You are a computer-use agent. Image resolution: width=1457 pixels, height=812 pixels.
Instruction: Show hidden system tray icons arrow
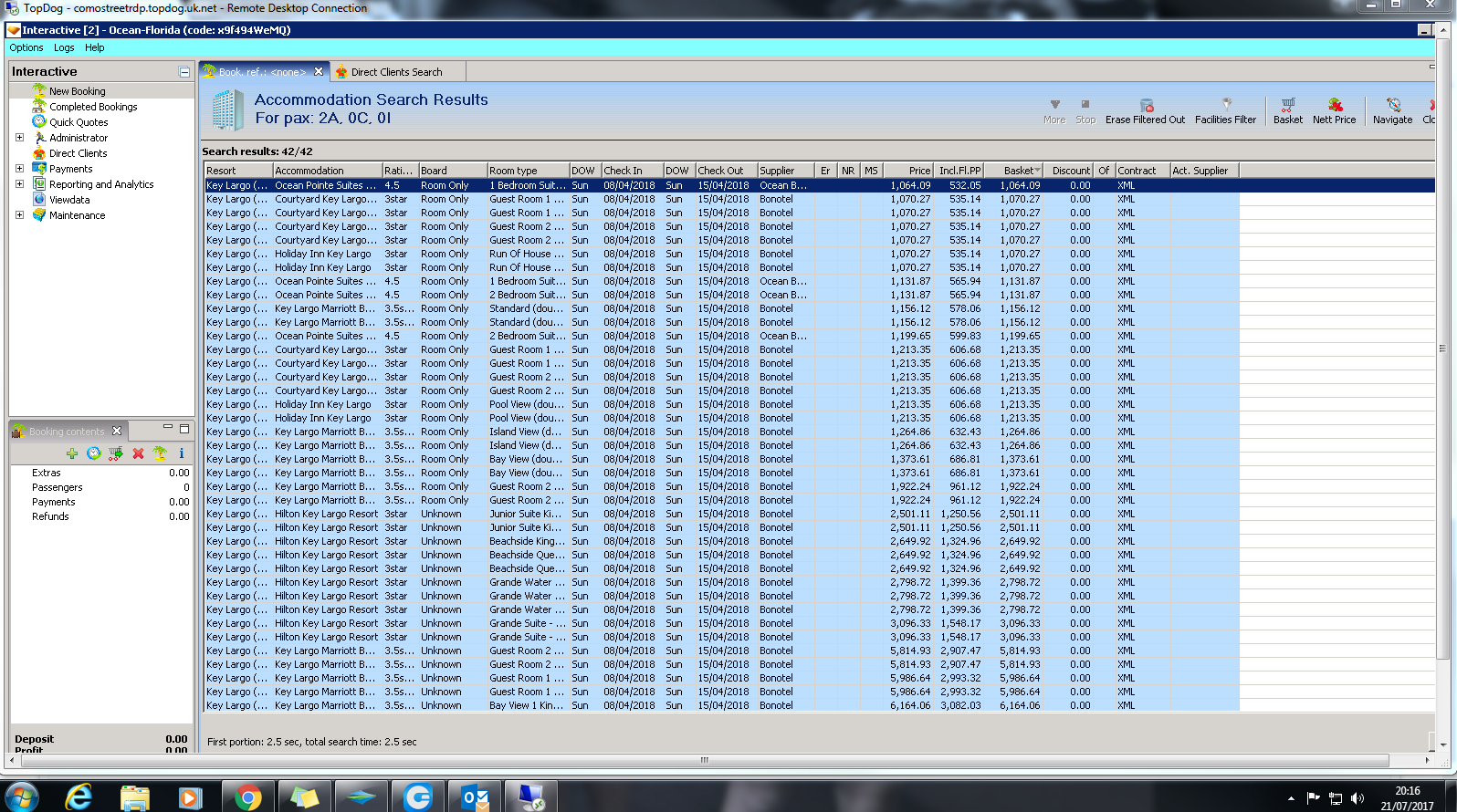pos(1291,798)
